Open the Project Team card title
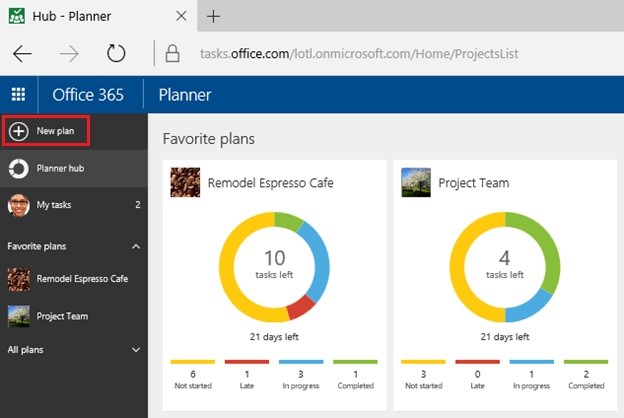Image resolution: width=624 pixels, height=418 pixels. coord(474,183)
